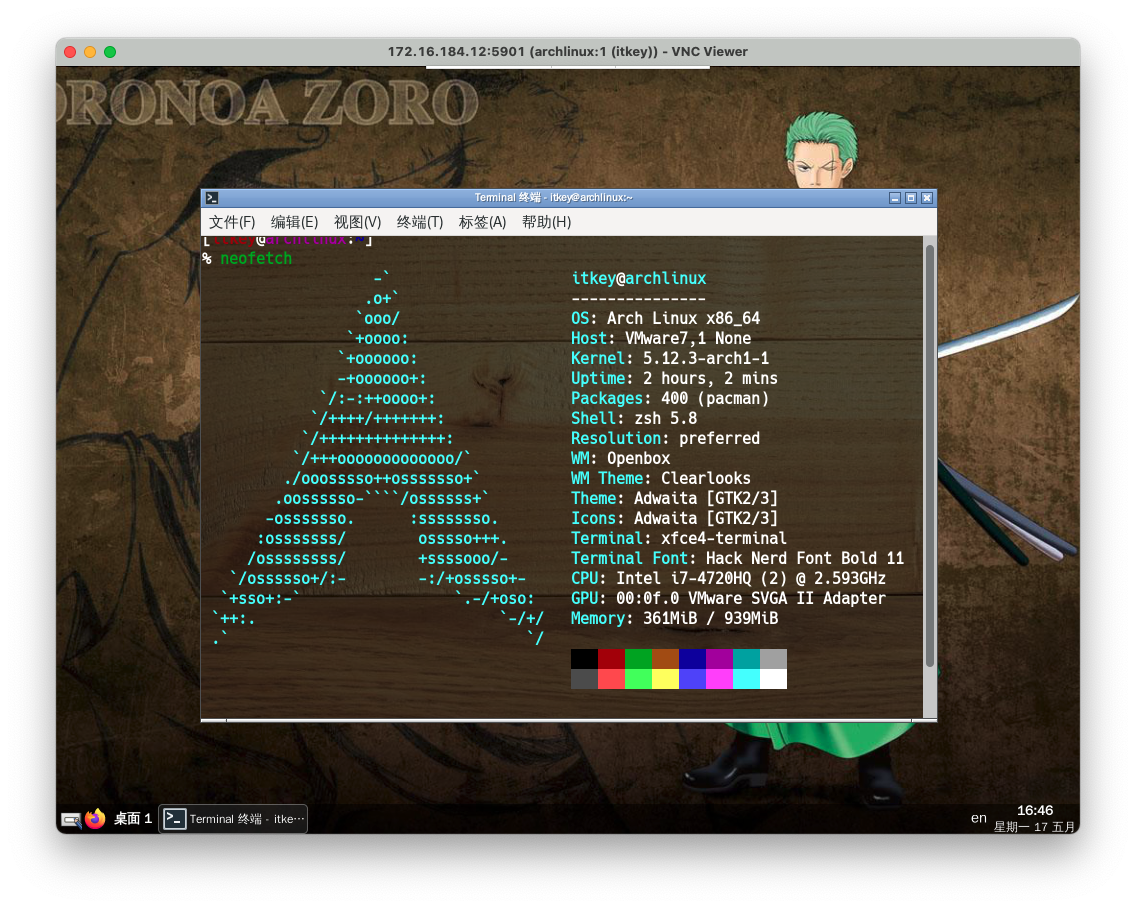Viewport: 1136px width, 908px height.
Task: Click the 'Kernel: 5.12.3-arch1-1' line
Action: click(x=670, y=358)
